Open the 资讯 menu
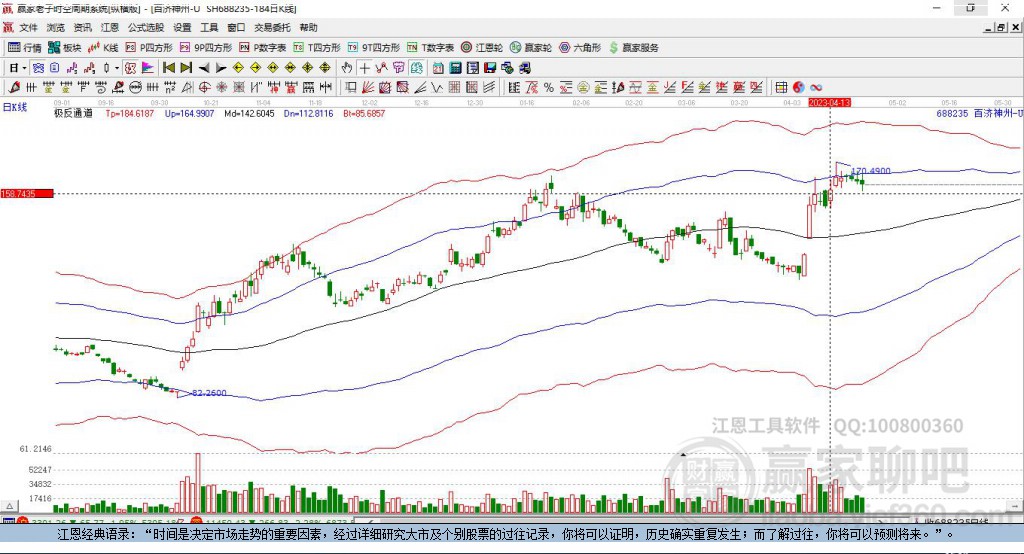The width and height of the screenshot is (1024, 554). [x=82, y=27]
